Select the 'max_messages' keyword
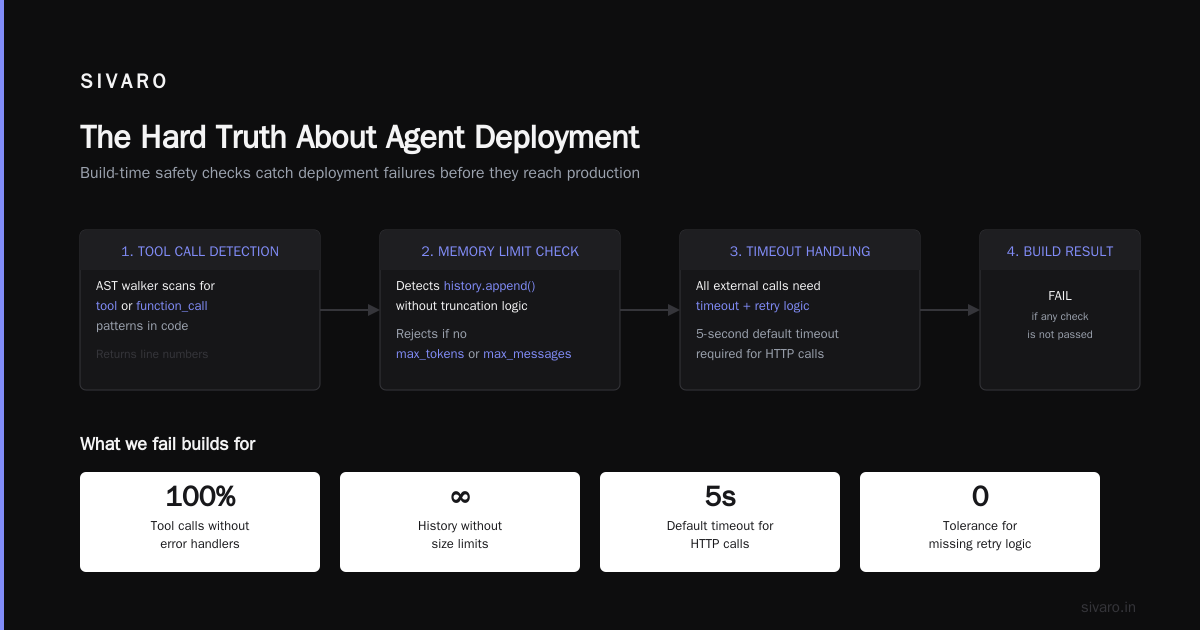The height and width of the screenshot is (630, 1200). point(527,354)
